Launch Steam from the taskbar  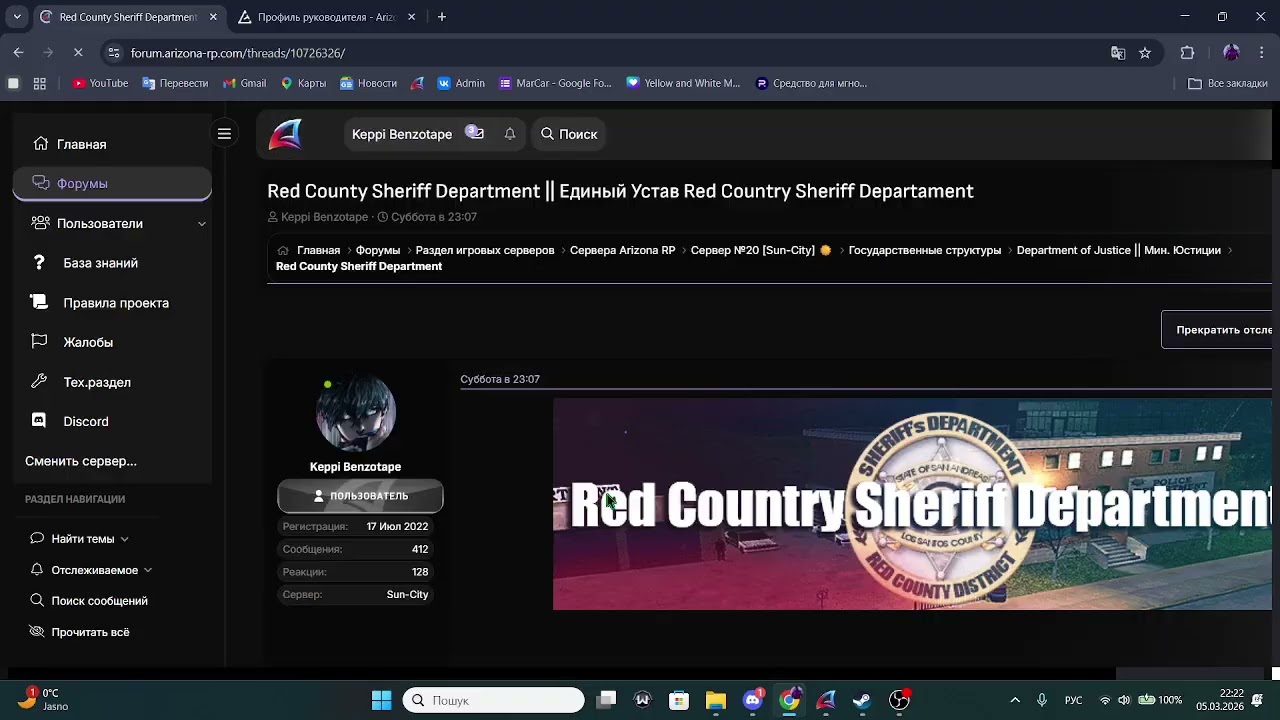862,700
